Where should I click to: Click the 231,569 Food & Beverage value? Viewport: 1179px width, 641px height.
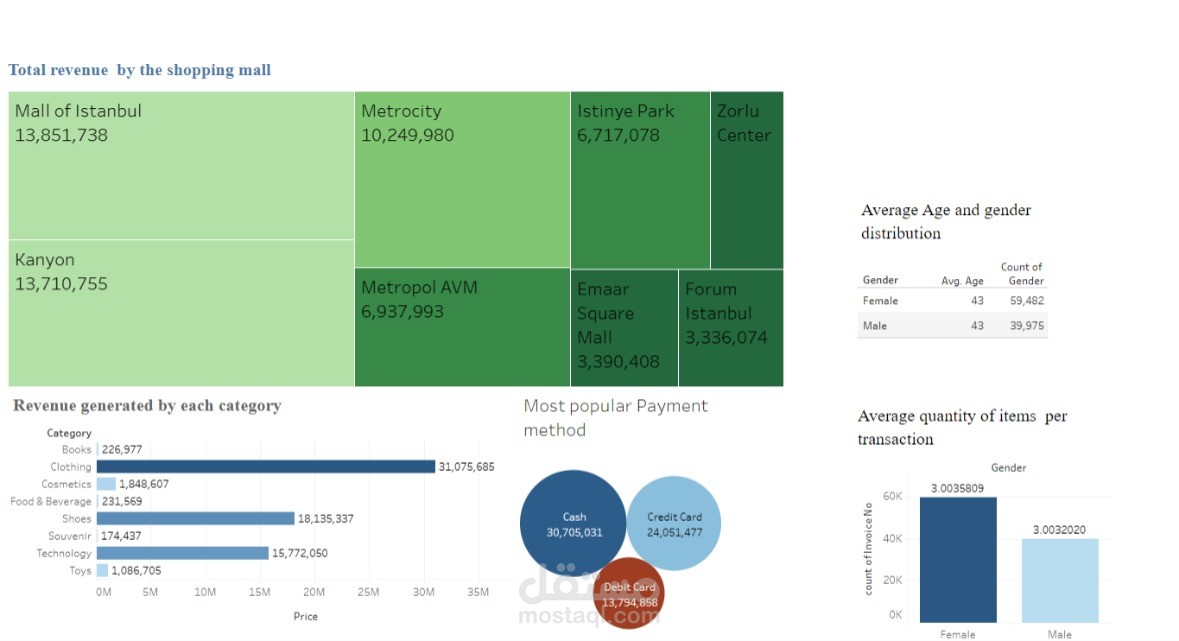[122, 501]
